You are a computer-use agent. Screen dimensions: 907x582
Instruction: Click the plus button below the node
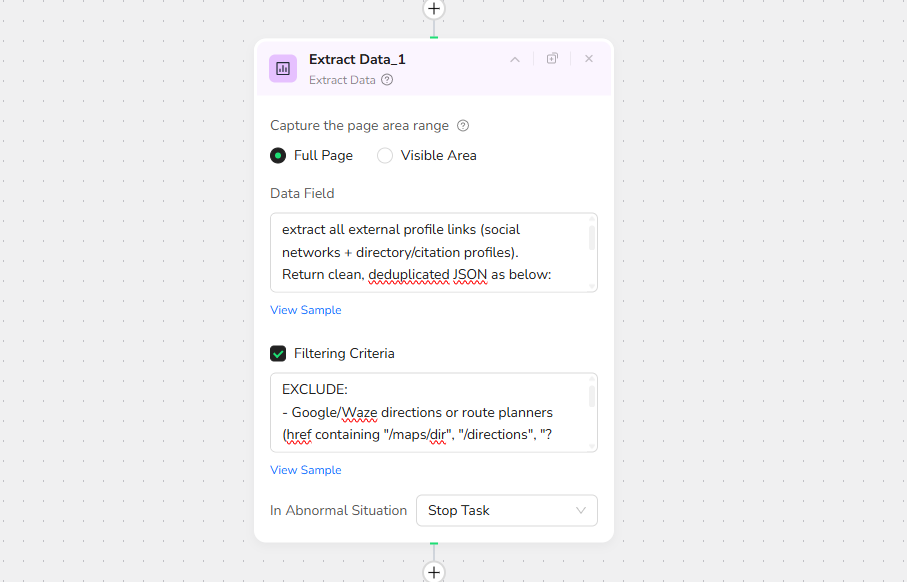(x=433, y=572)
